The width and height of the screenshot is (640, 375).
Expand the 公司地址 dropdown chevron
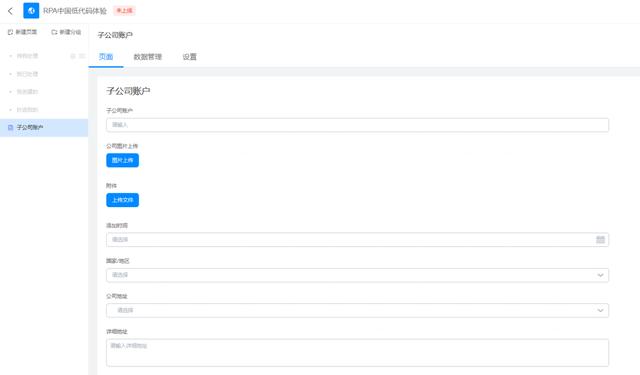pos(600,311)
